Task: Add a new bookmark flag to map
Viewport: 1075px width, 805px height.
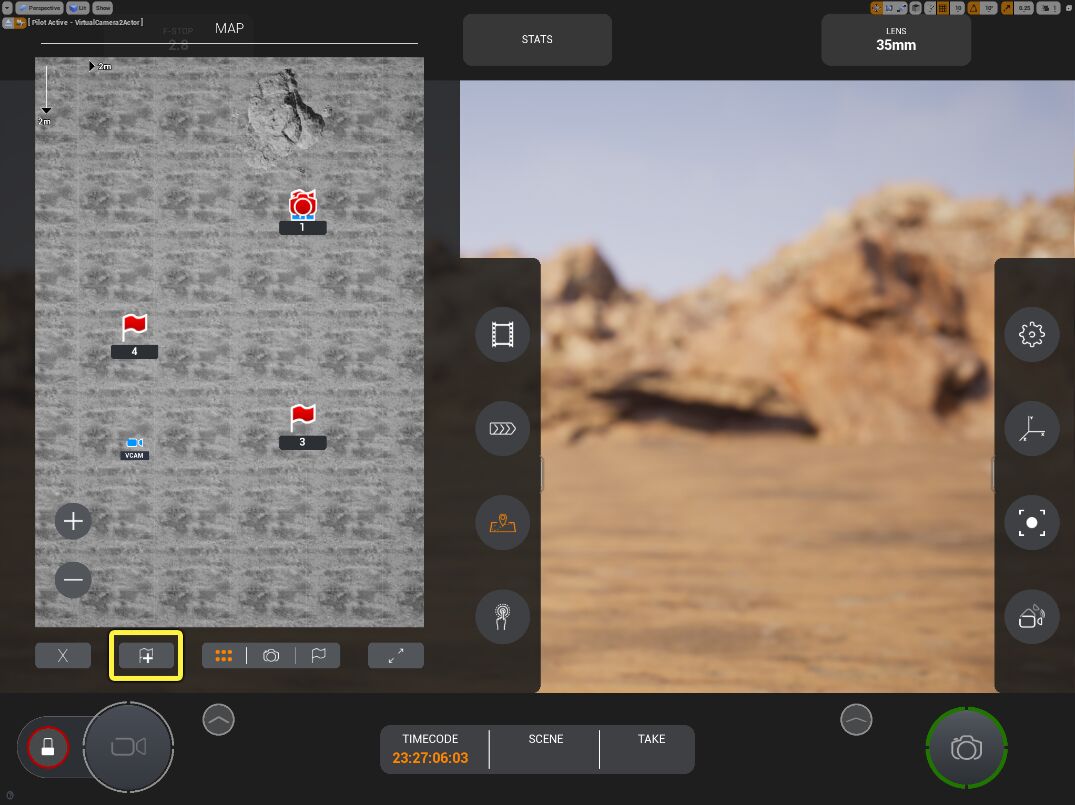Action: 146,656
